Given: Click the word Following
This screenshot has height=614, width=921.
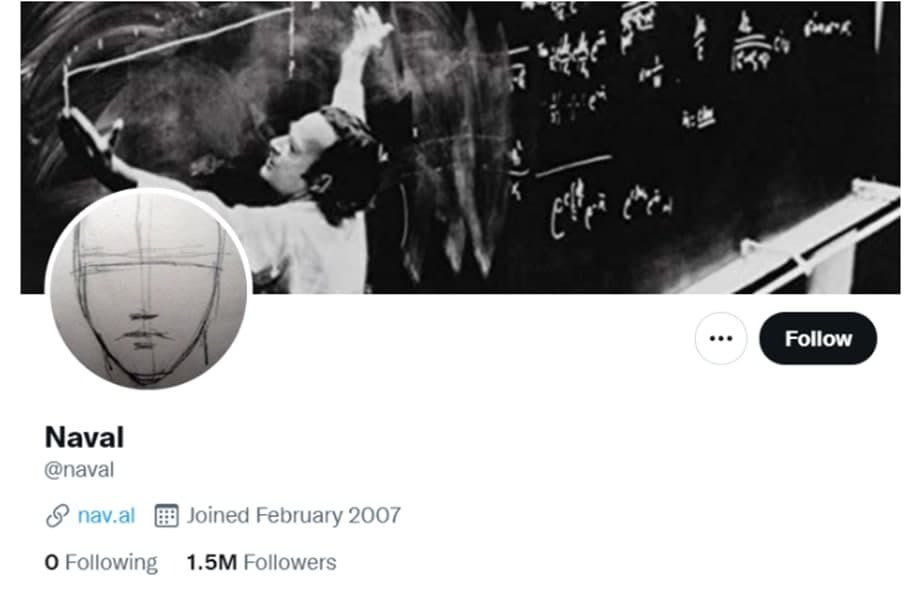Looking at the screenshot, I should [x=112, y=562].
